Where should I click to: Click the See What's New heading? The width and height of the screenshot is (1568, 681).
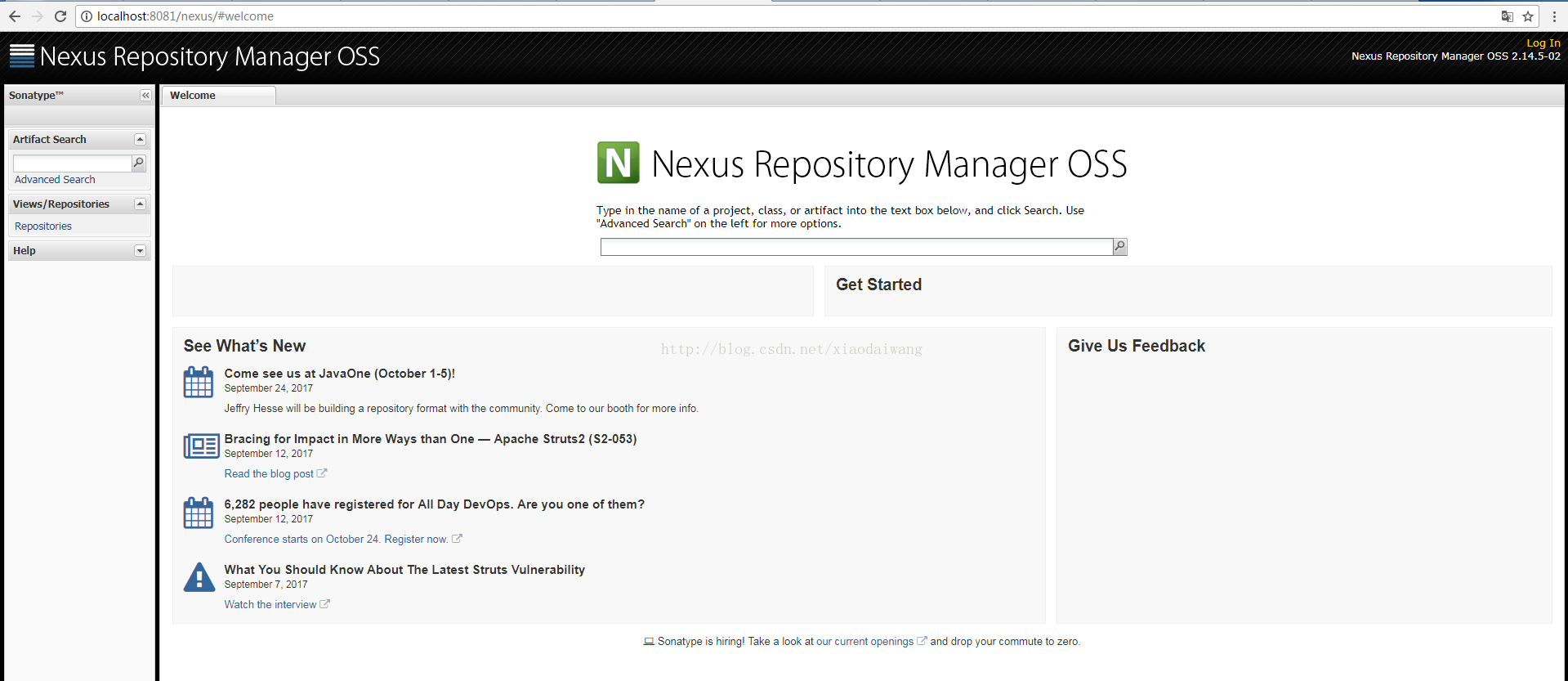[x=244, y=346]
